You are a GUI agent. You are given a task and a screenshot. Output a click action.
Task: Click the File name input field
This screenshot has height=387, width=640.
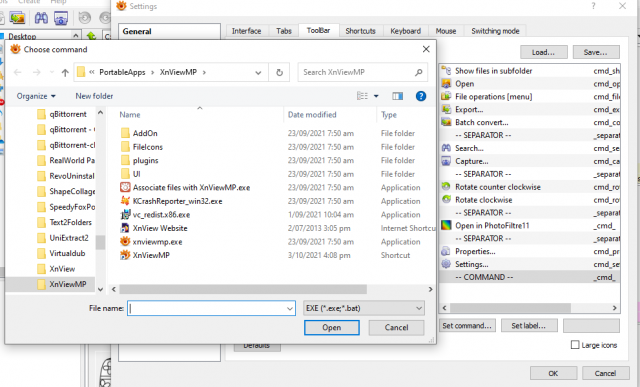tap(211, 308)
